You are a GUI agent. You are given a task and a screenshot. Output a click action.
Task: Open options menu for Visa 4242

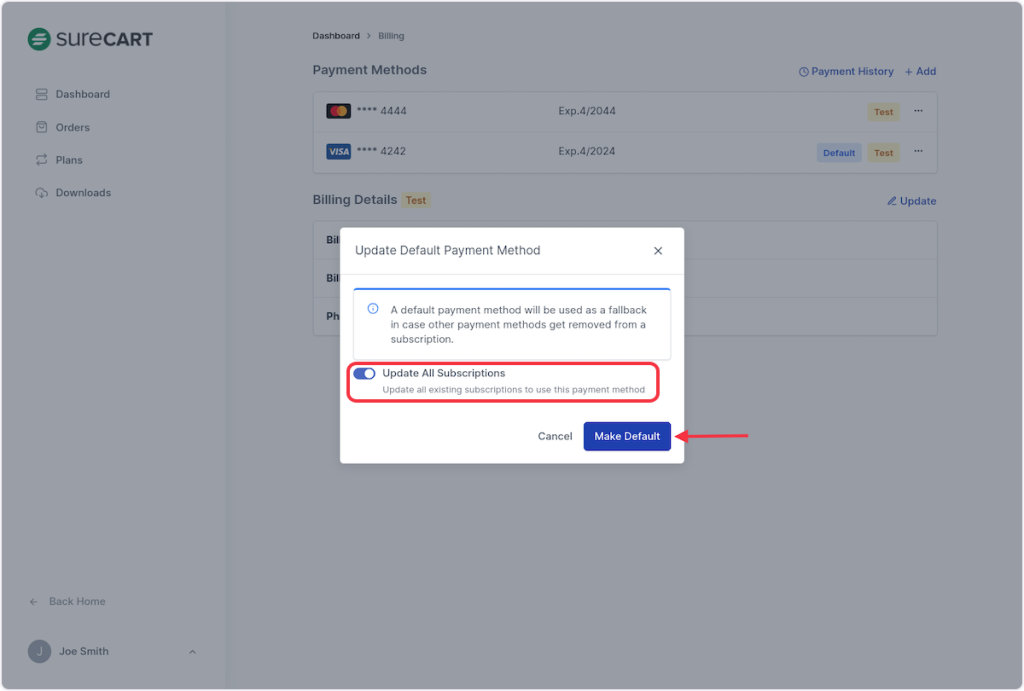click(918, 152)
